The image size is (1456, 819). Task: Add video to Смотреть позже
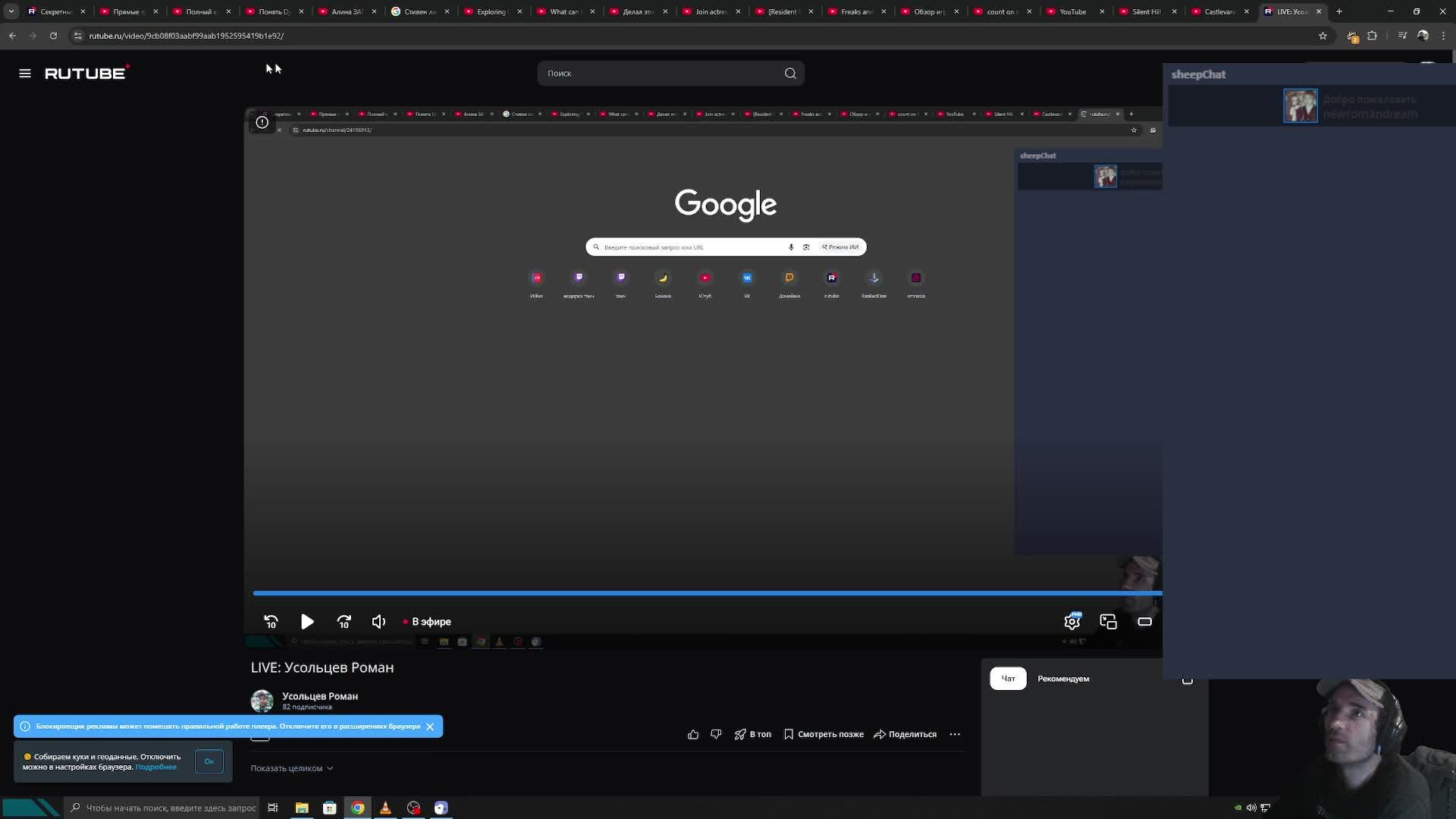pyautogui.click(x=824, y=734)
